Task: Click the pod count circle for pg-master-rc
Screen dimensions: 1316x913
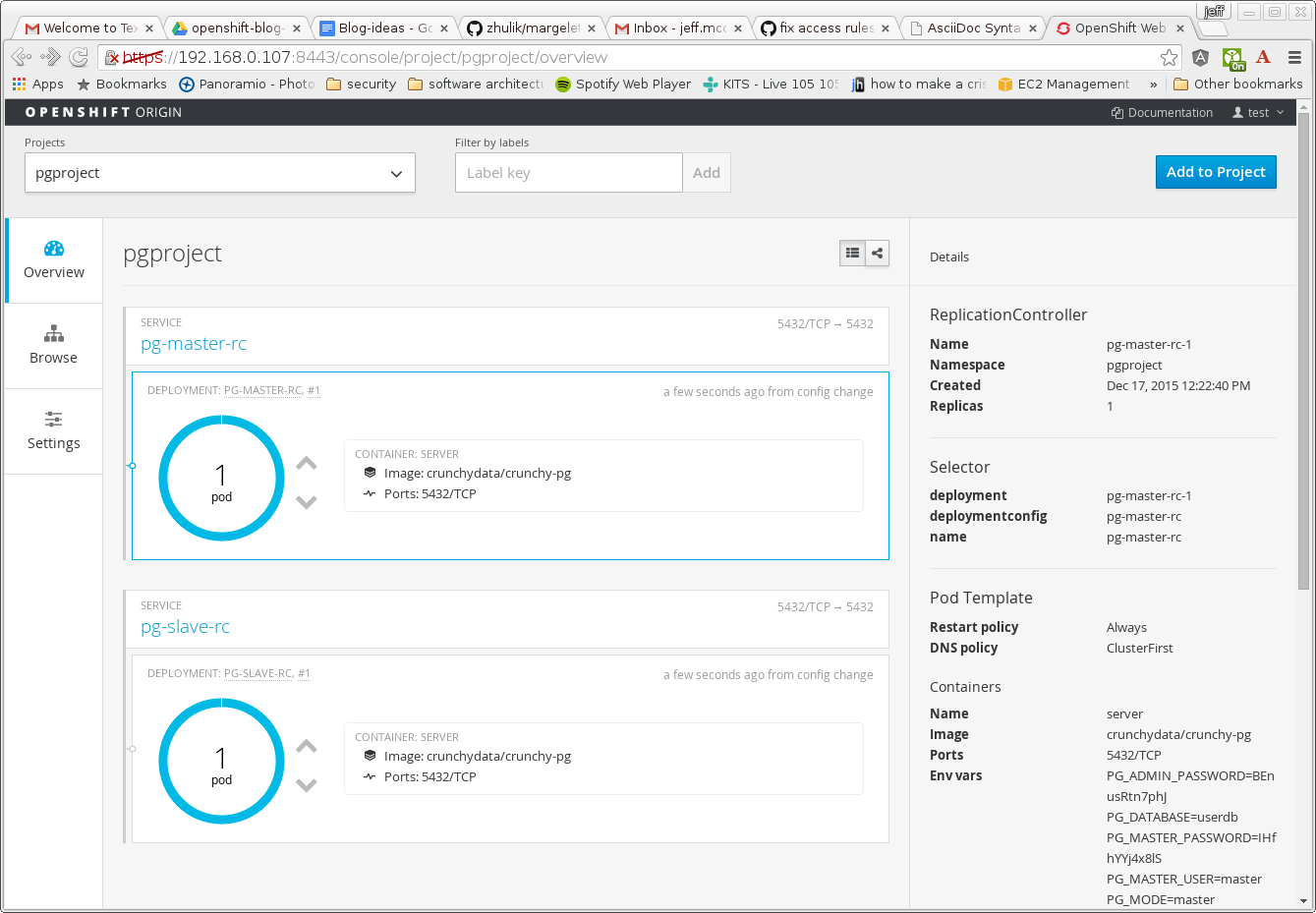Action: click(221, 478)
